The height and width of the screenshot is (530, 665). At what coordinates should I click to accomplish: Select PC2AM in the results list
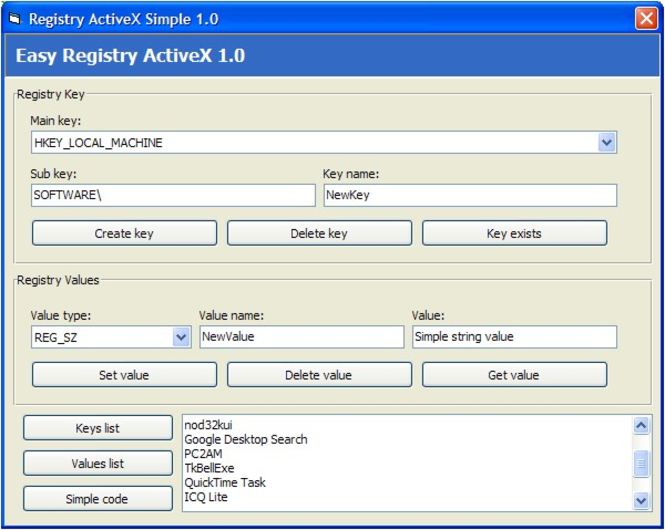203,454
